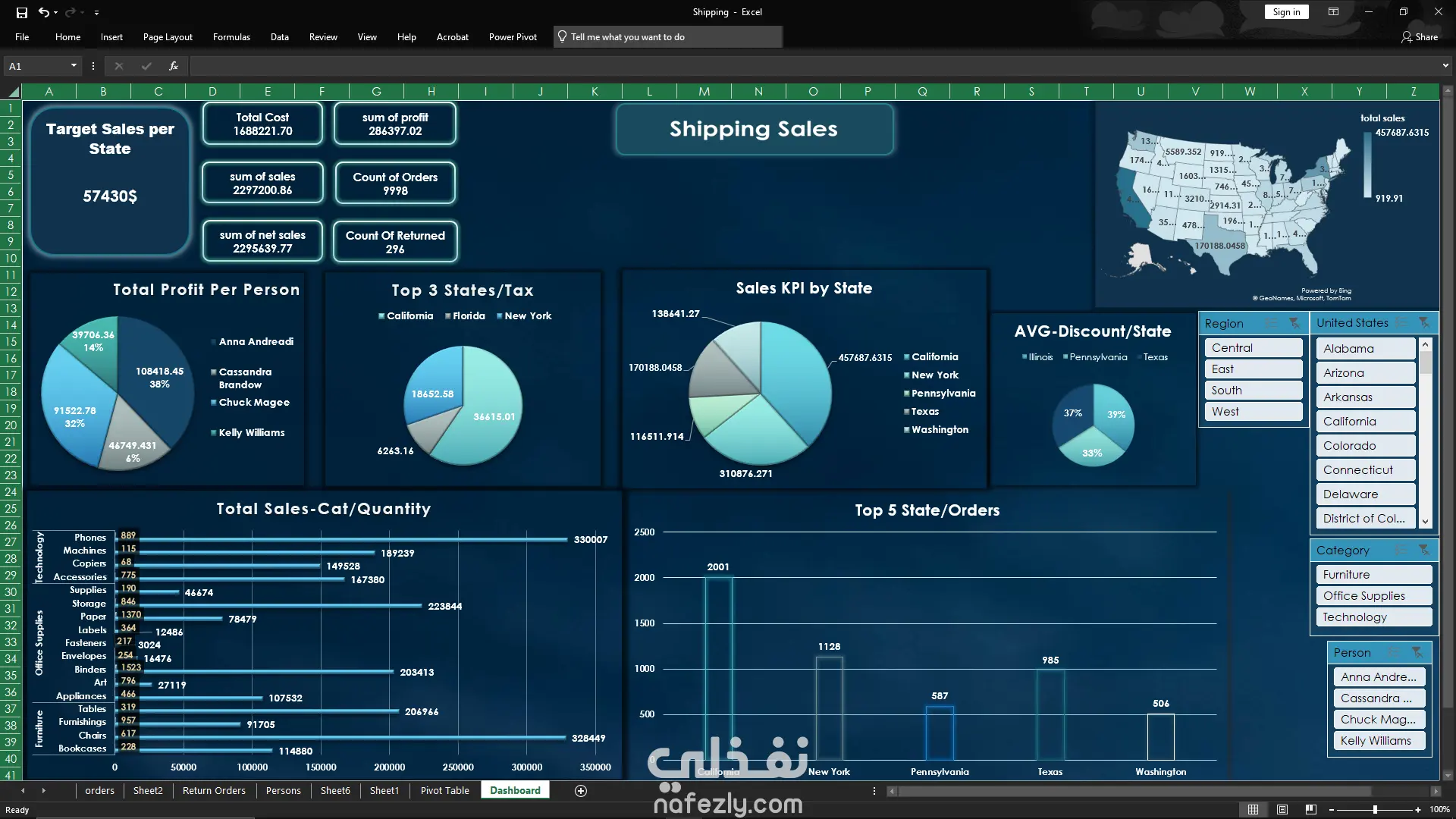This screenshot has height=819, width=1456.
Task: Clear filter on Region slicer
Action: 1294,323
